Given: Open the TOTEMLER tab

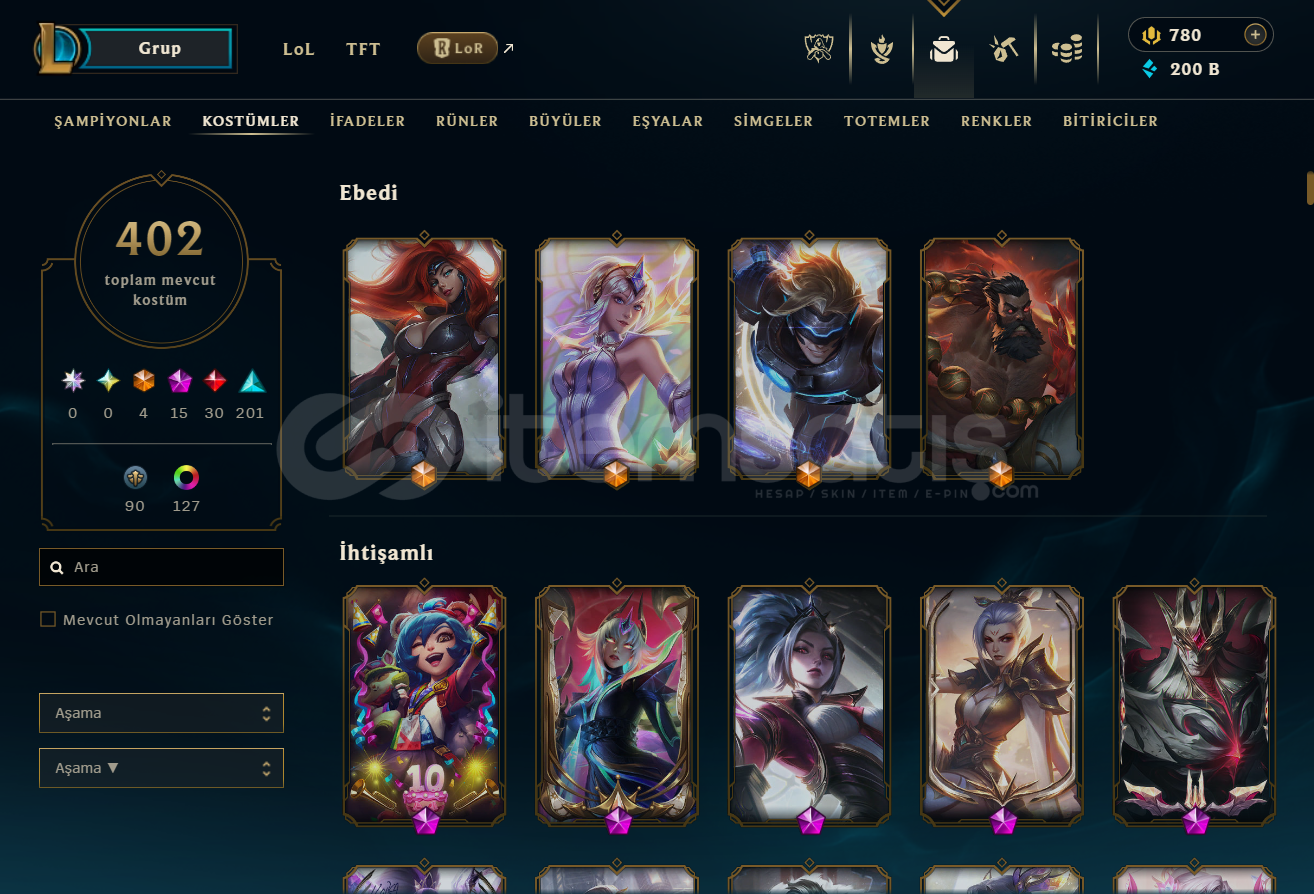Looking at the screenshot, I should pyautogui.click(x=887, y=121).
